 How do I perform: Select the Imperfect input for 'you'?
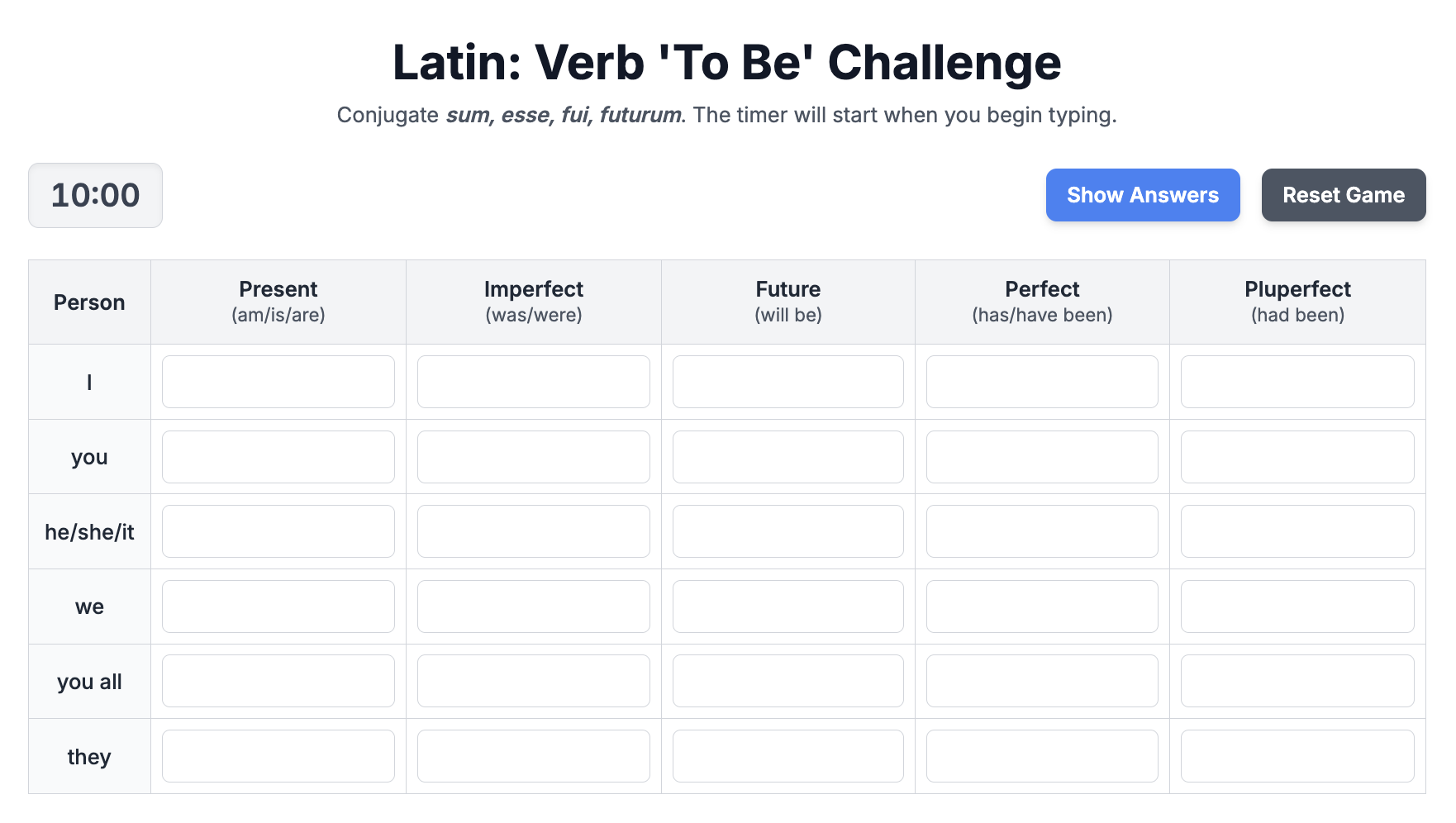(533, 457)
